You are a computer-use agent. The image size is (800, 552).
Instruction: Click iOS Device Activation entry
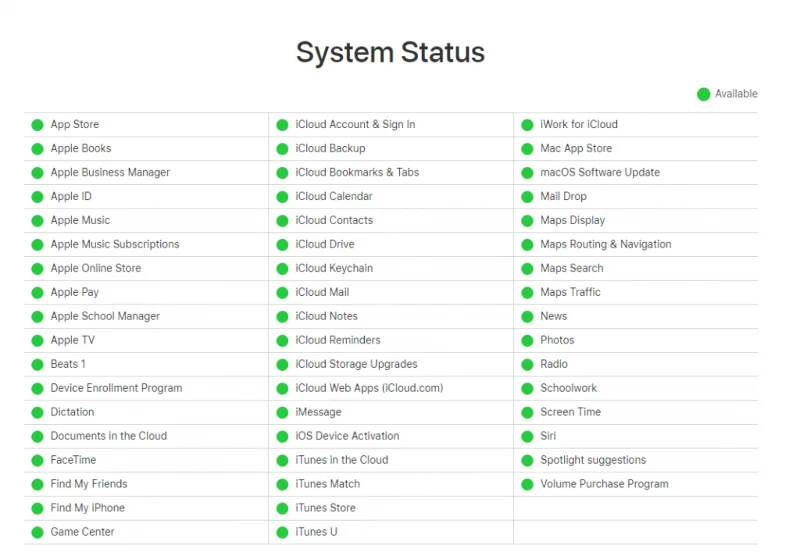(x=347, y=436)
